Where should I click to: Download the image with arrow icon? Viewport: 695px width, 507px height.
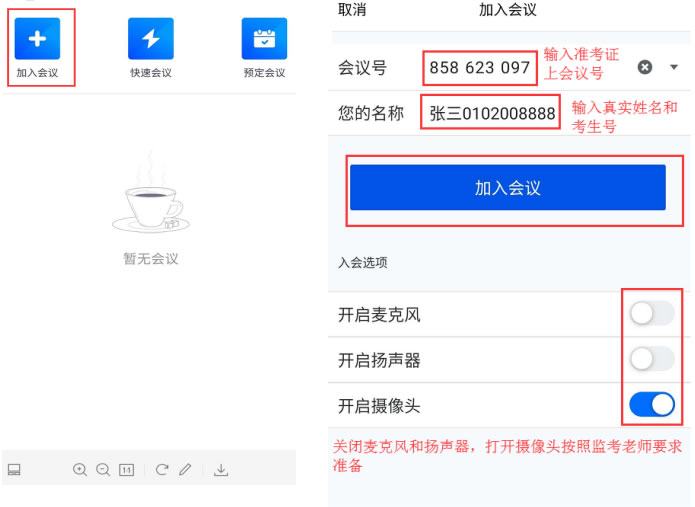(221, 470)
